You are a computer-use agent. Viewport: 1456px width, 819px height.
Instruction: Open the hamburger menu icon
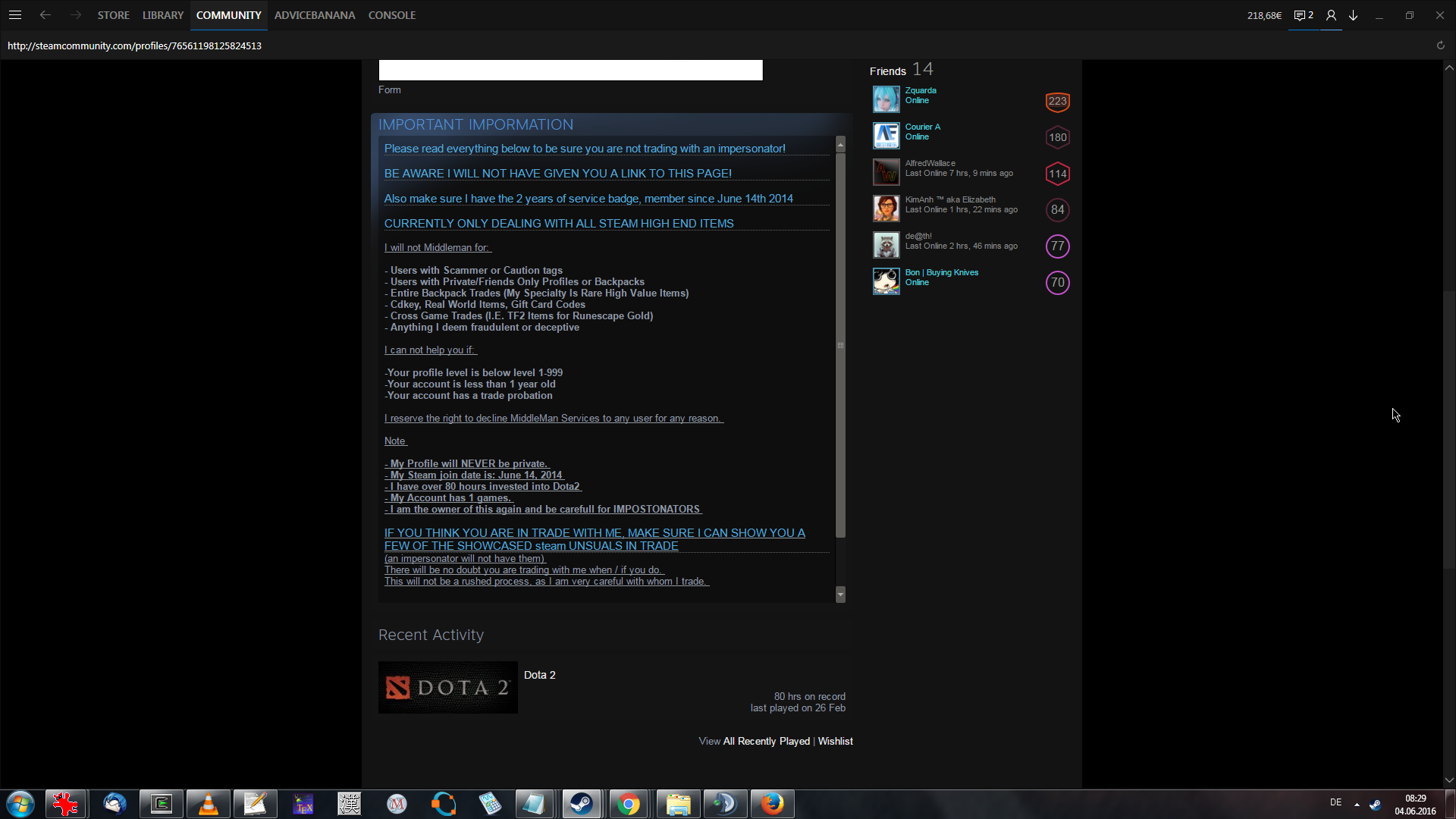click(x=15, y=15)
